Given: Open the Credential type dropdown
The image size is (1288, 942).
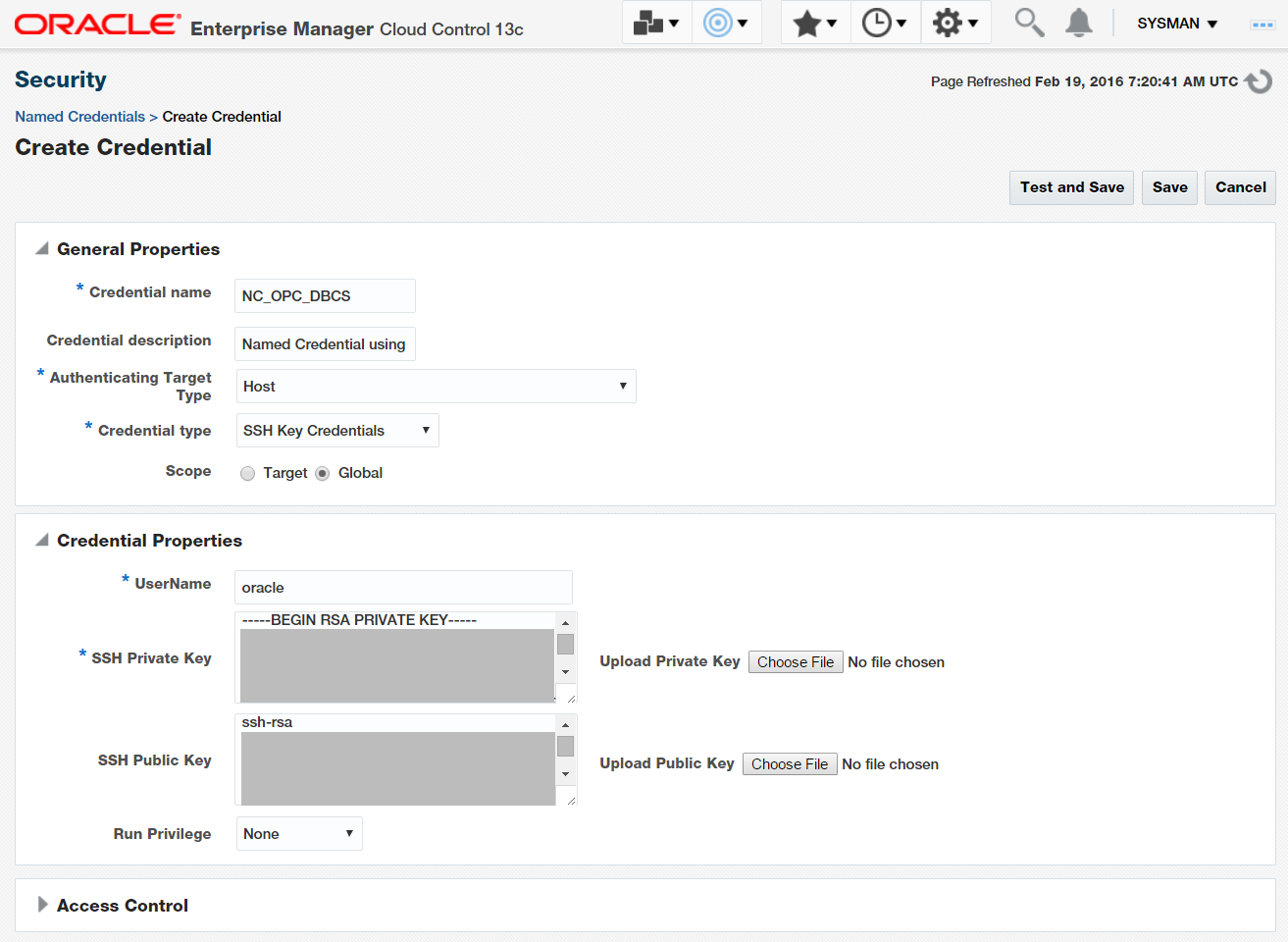Looking at the screenshot, I should (337, 431).
